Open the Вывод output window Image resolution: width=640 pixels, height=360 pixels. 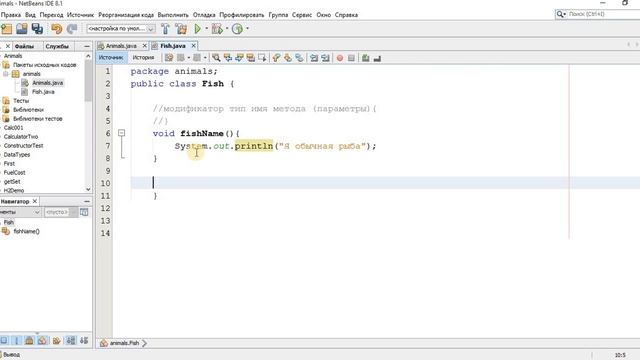click(11, 355)
